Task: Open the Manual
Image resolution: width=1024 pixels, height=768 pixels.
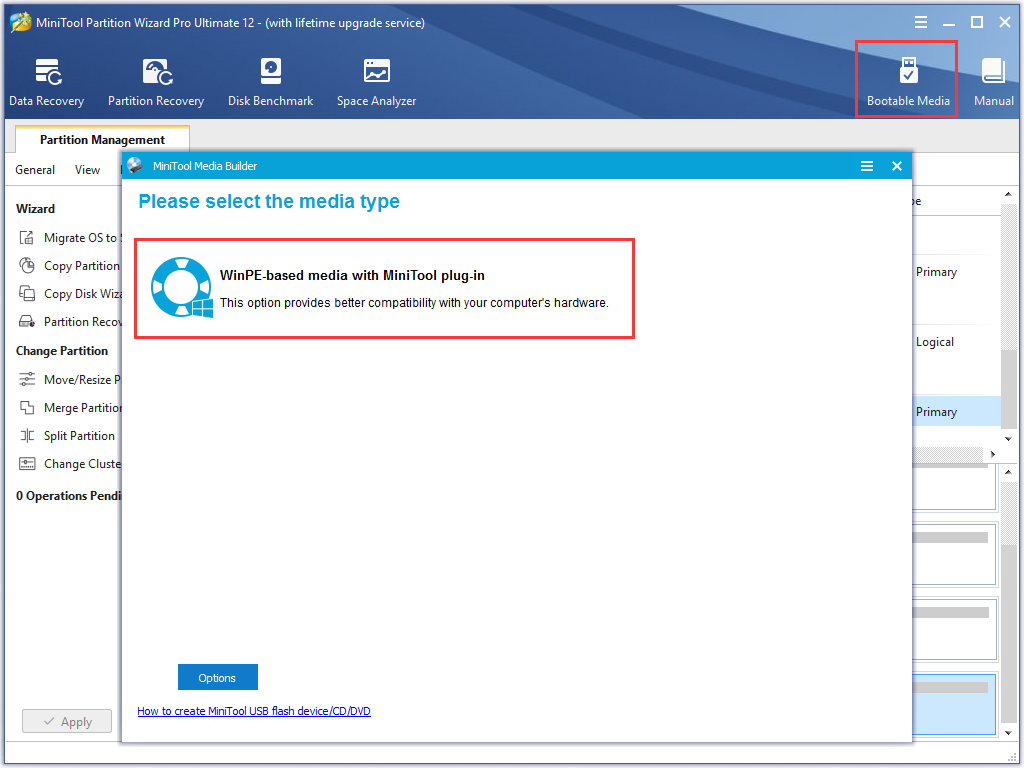Action: (993, 82)
